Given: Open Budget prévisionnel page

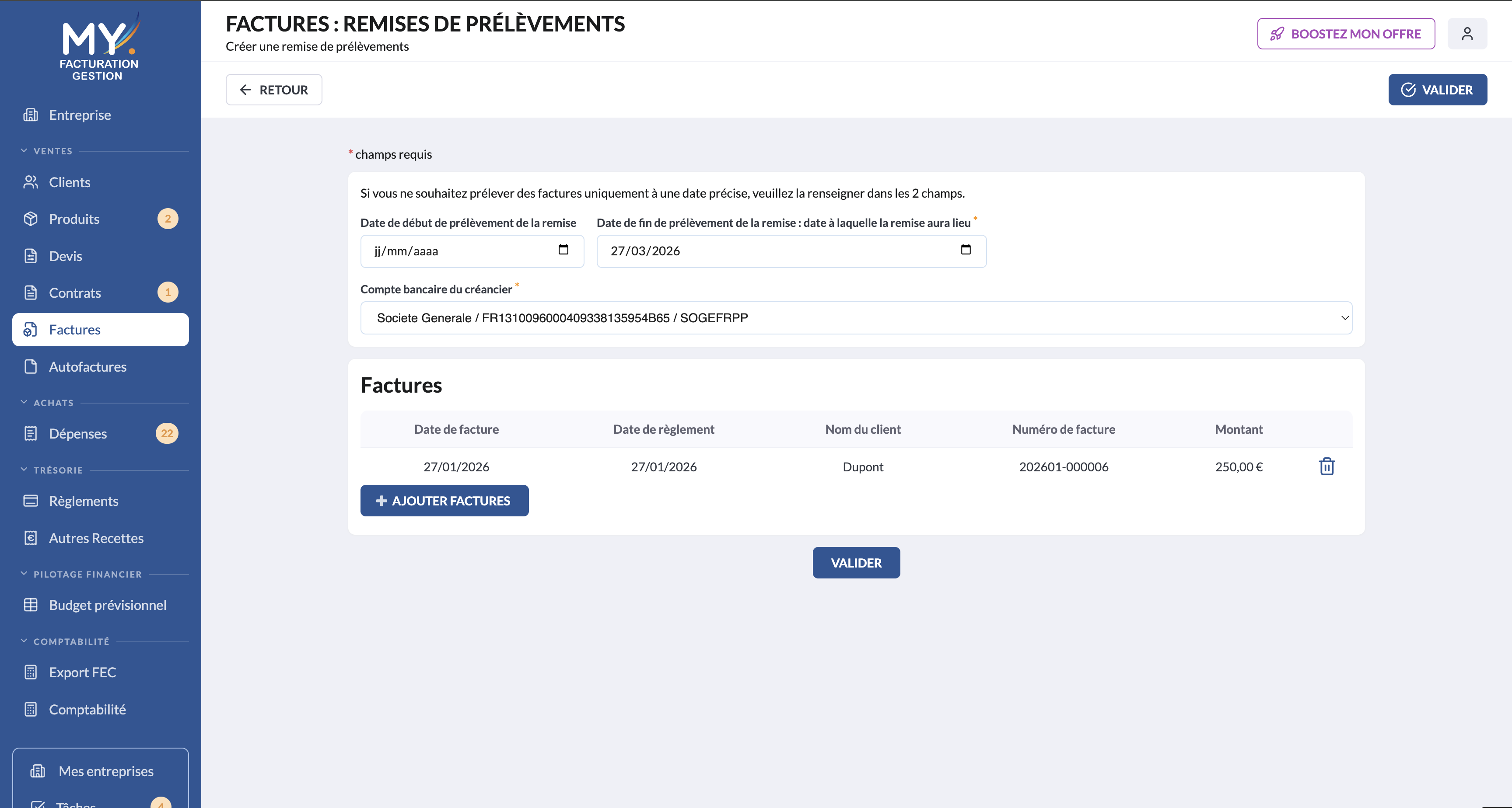Looking at the screenshot, I should click(x=100, y=605).
